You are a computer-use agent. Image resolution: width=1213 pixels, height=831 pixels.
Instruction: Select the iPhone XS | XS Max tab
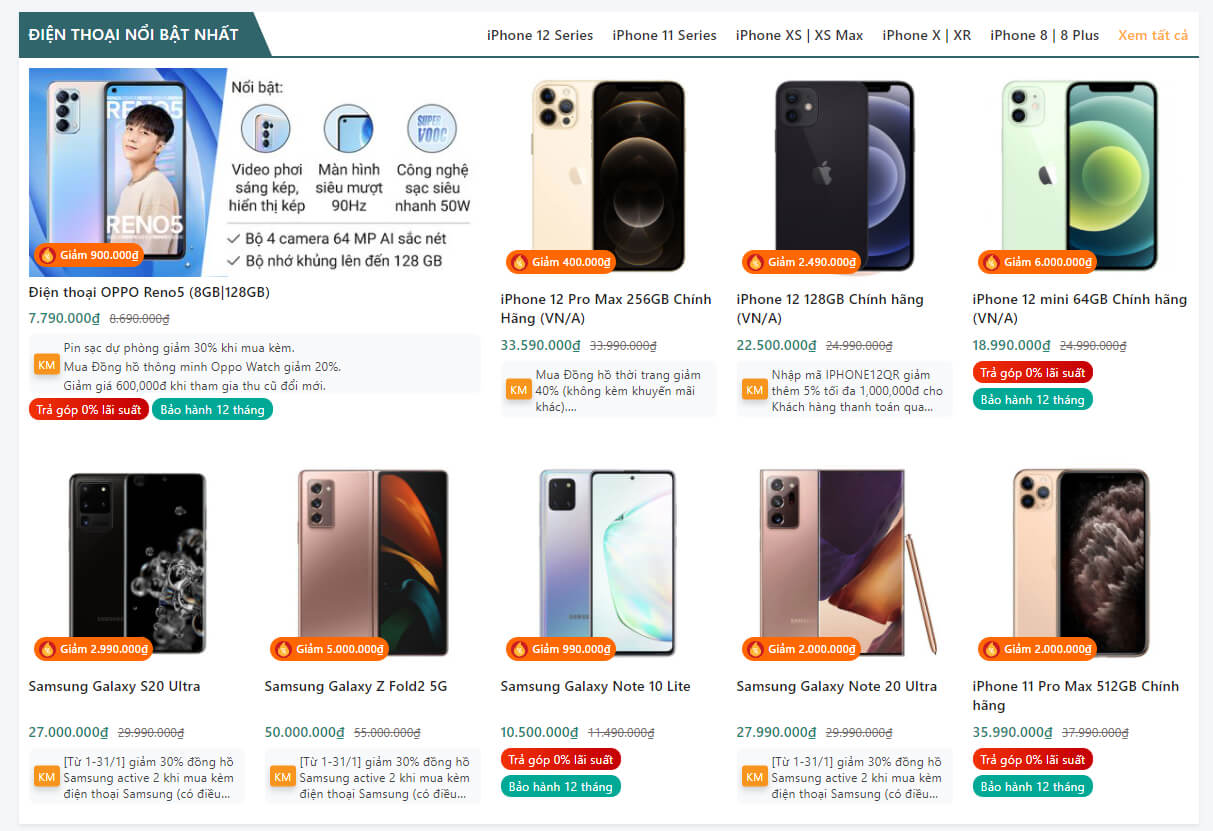(x=799, y=35)
